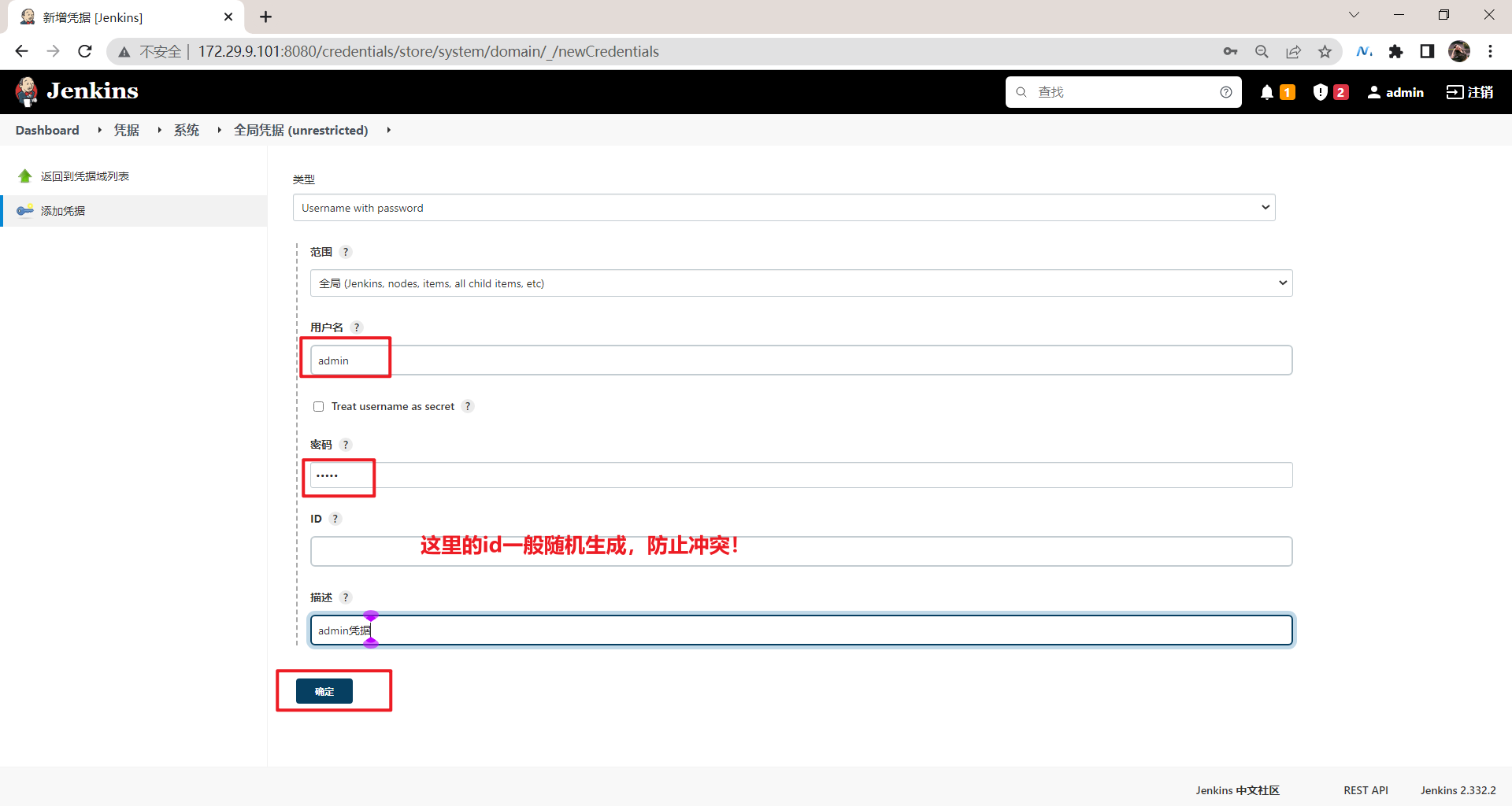Enable Treat username as secret checkbox
The height and width of the screenshot is (806, 1512).
(319, 407)
